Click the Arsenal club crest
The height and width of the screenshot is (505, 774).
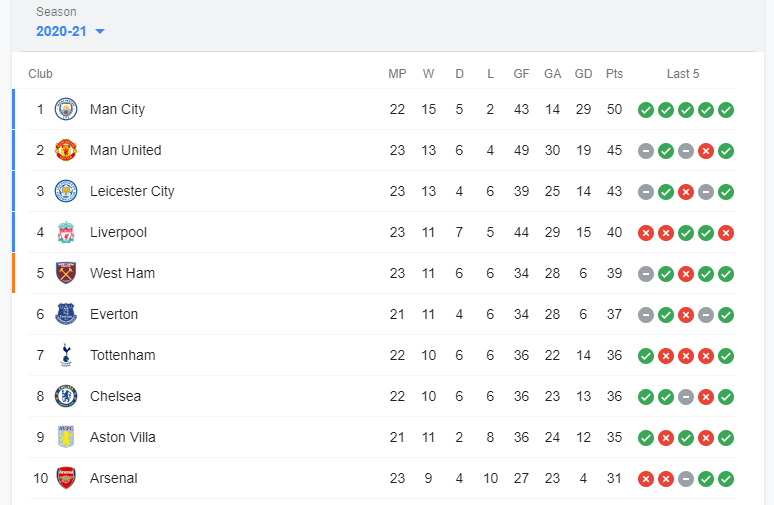coord(66,478)
